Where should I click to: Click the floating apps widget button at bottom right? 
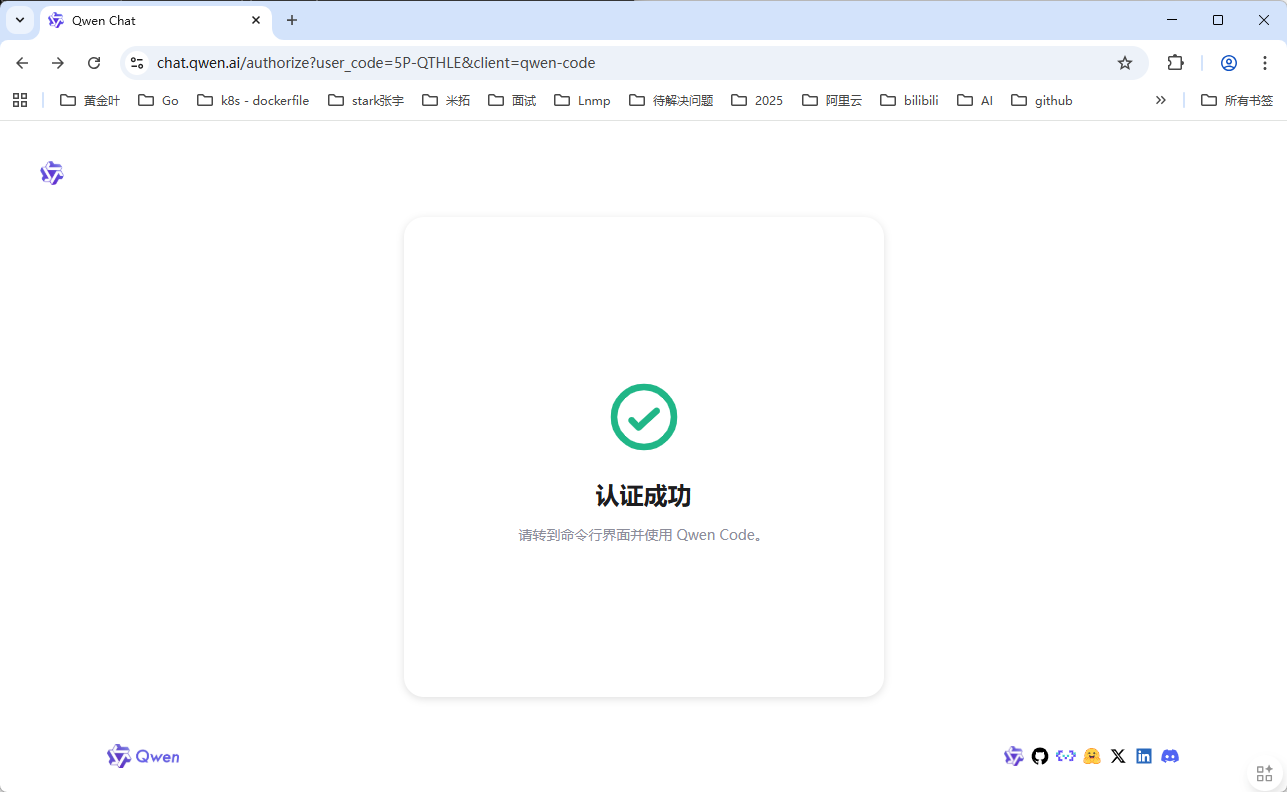point(1264,773)
